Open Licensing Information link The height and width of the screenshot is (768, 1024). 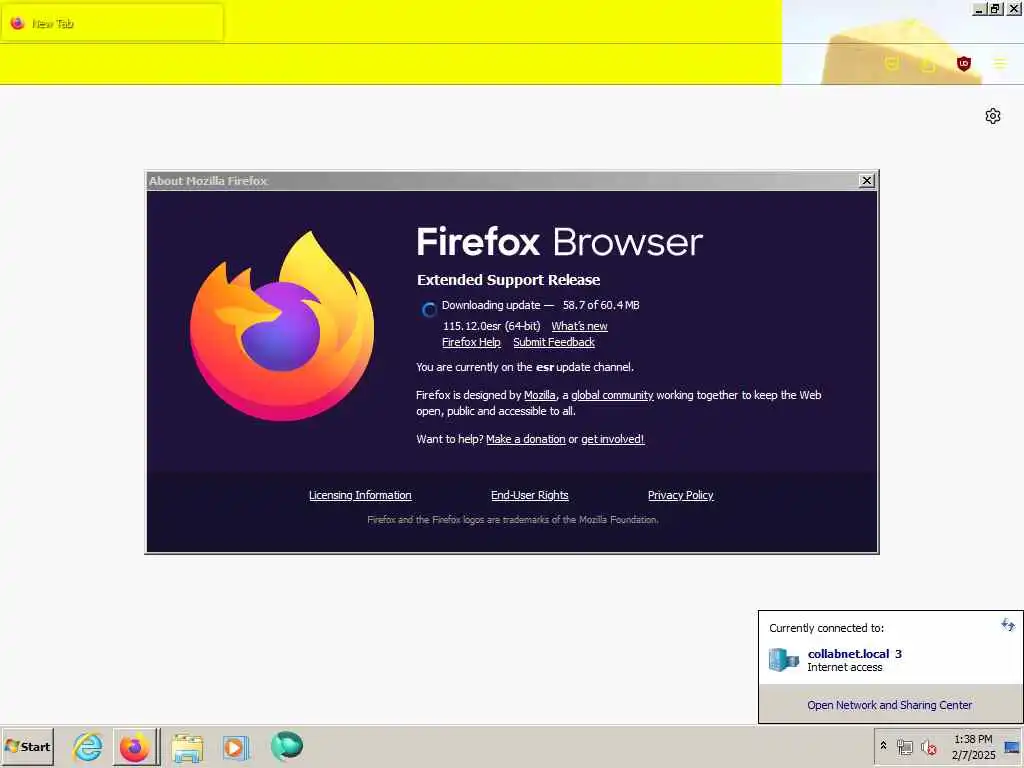click(x=360, y=495)
